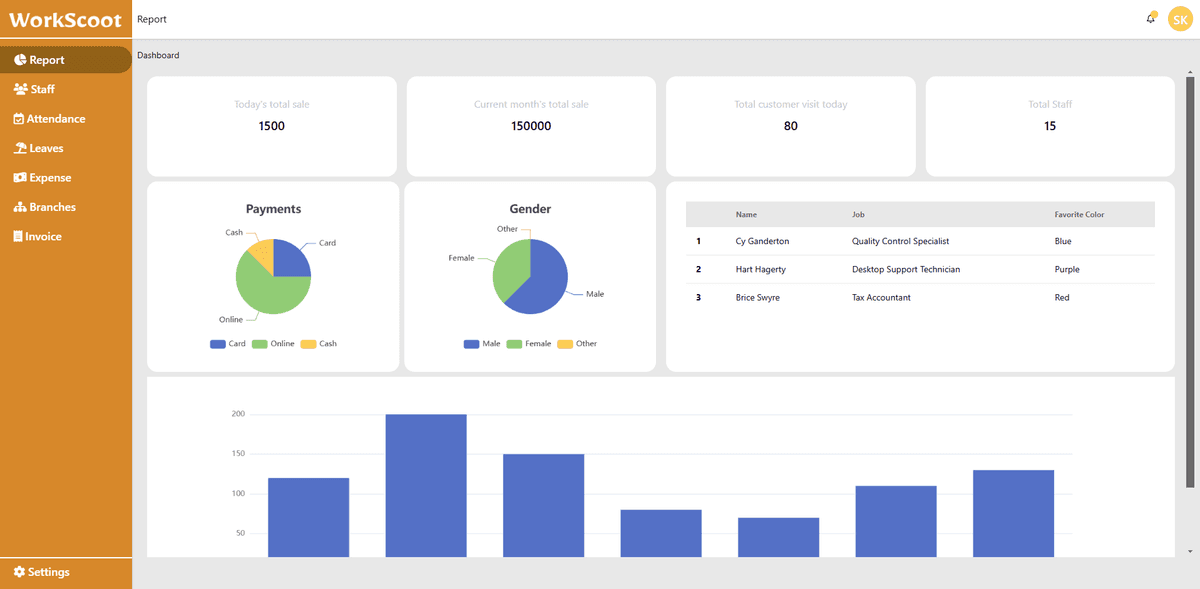Image resolution: width=1200 pixels, height=589 pixels.
Task: Click the Report title in top bar
Action: point(152,19)
